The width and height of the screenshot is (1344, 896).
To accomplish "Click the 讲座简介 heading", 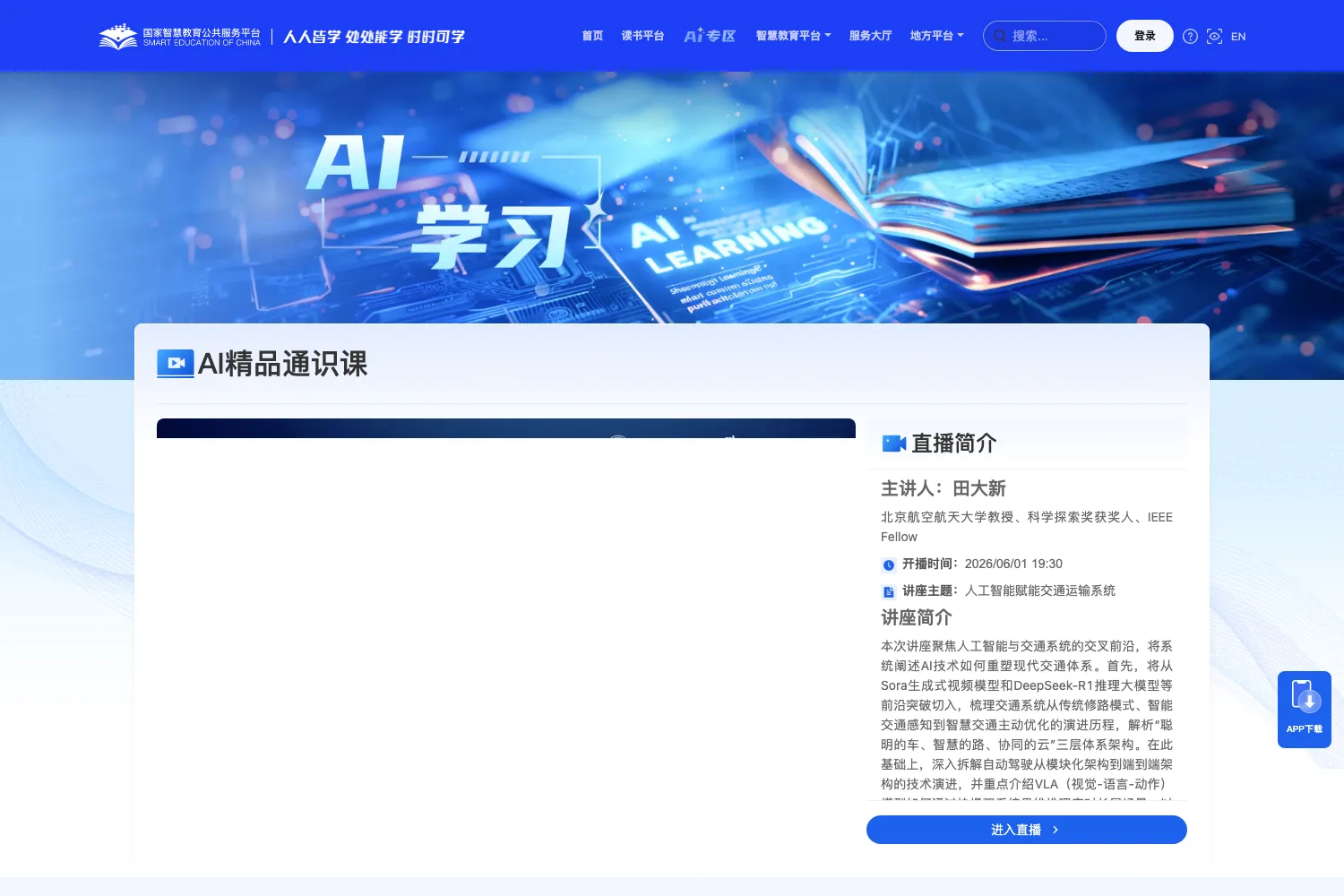I will click(917, 617).
